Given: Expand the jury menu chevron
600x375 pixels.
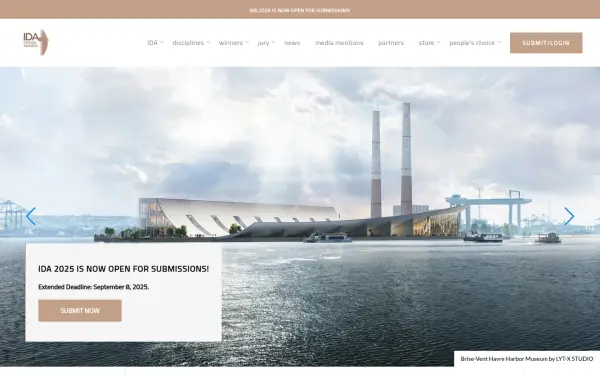Looking at the screenshot, I should (274, 42).
